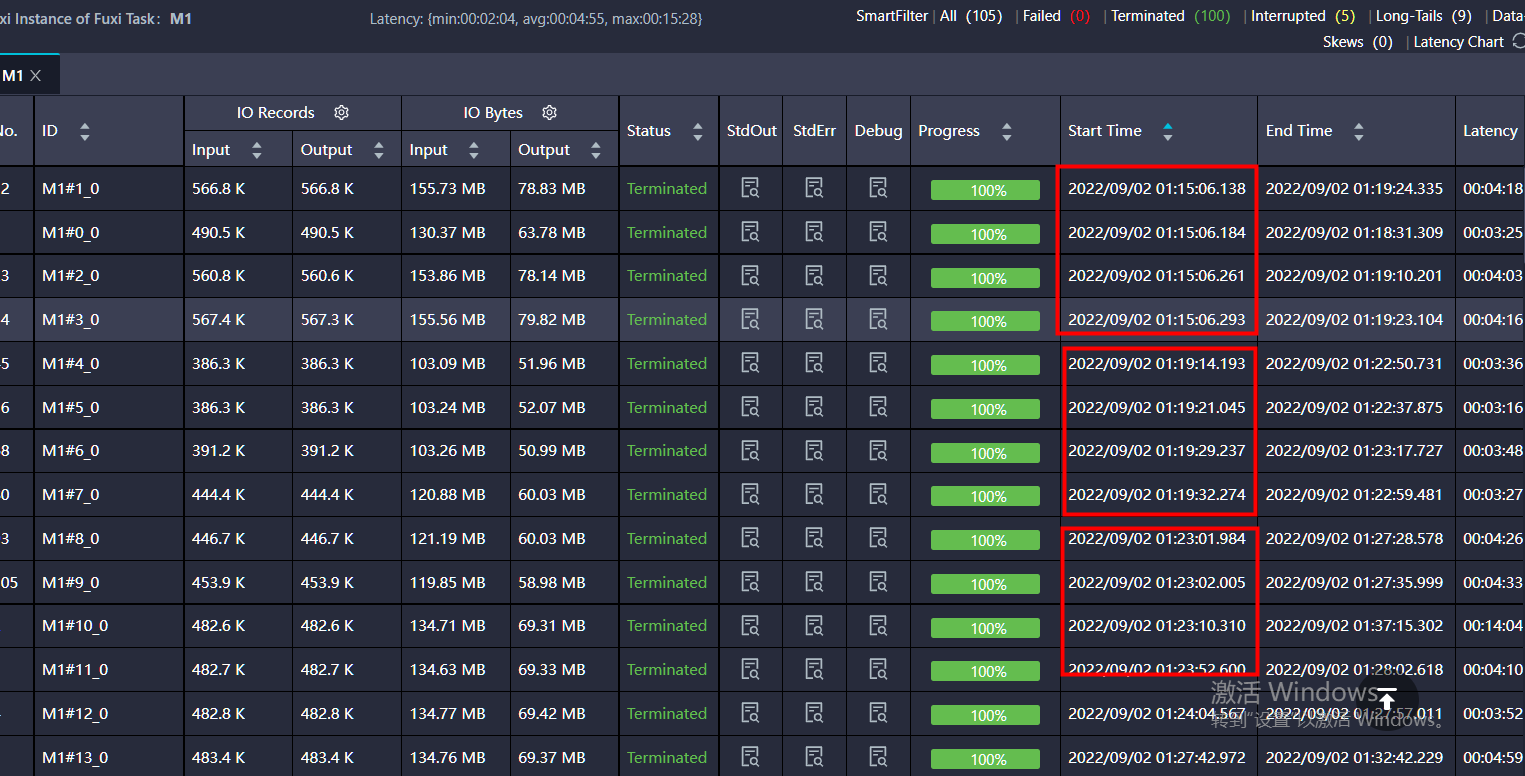
Task: Click the 444.4 K output cell
Action: click(327, 494)
